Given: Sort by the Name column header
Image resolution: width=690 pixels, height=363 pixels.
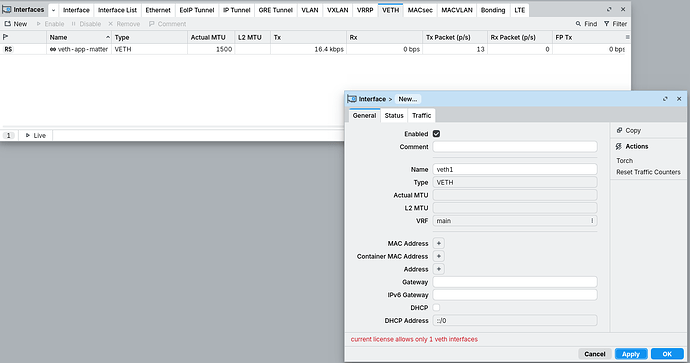Looking at the screenshot, I should coord(79,37).
